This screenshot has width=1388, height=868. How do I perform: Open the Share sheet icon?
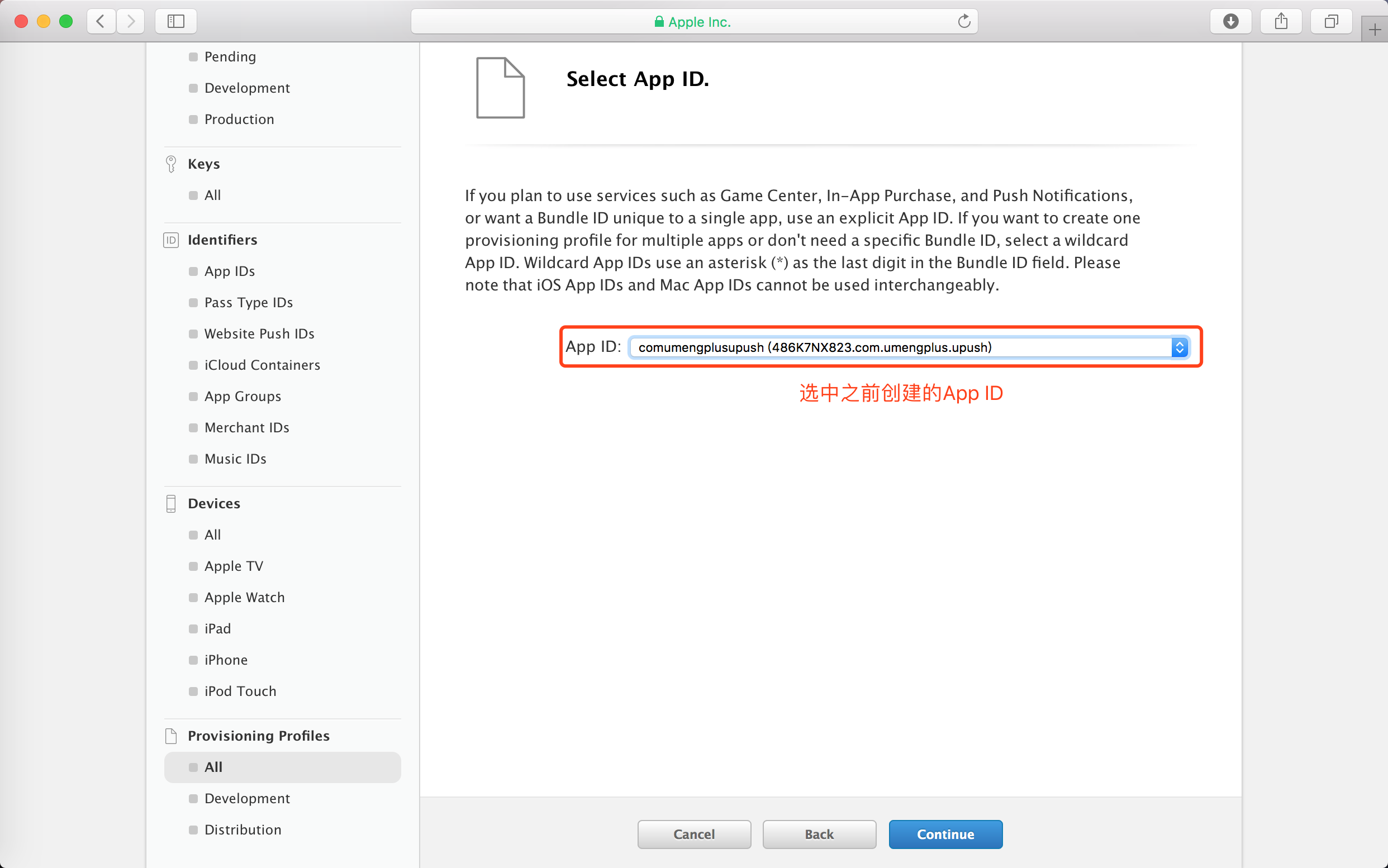tap(1281, 22)
